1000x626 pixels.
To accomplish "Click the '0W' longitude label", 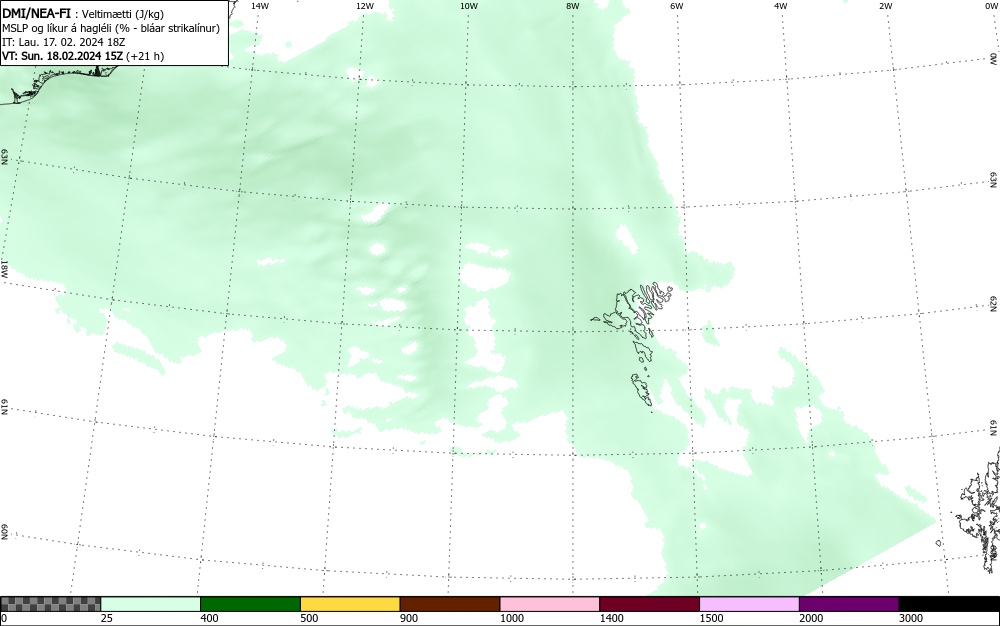I will pyautogui.click(x=990, y=6).
